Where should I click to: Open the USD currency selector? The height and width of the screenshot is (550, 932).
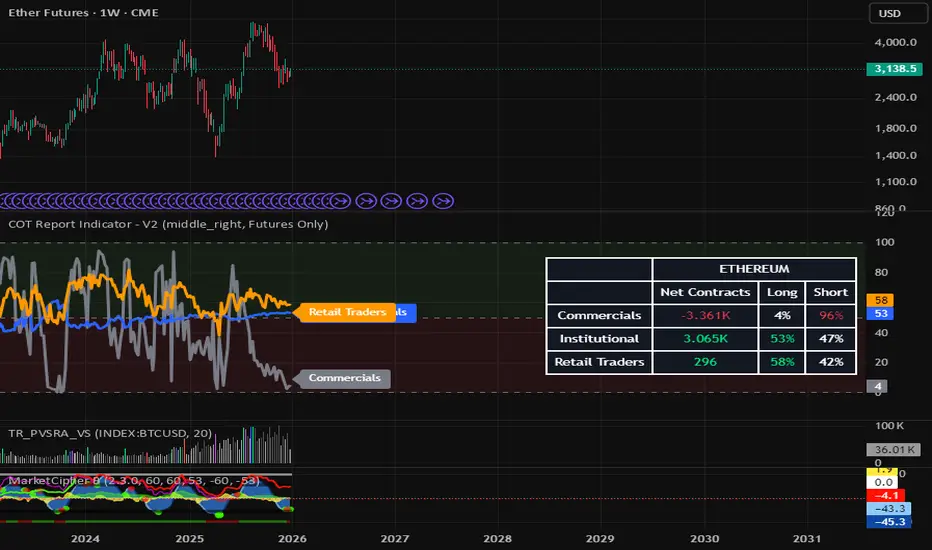898,13
